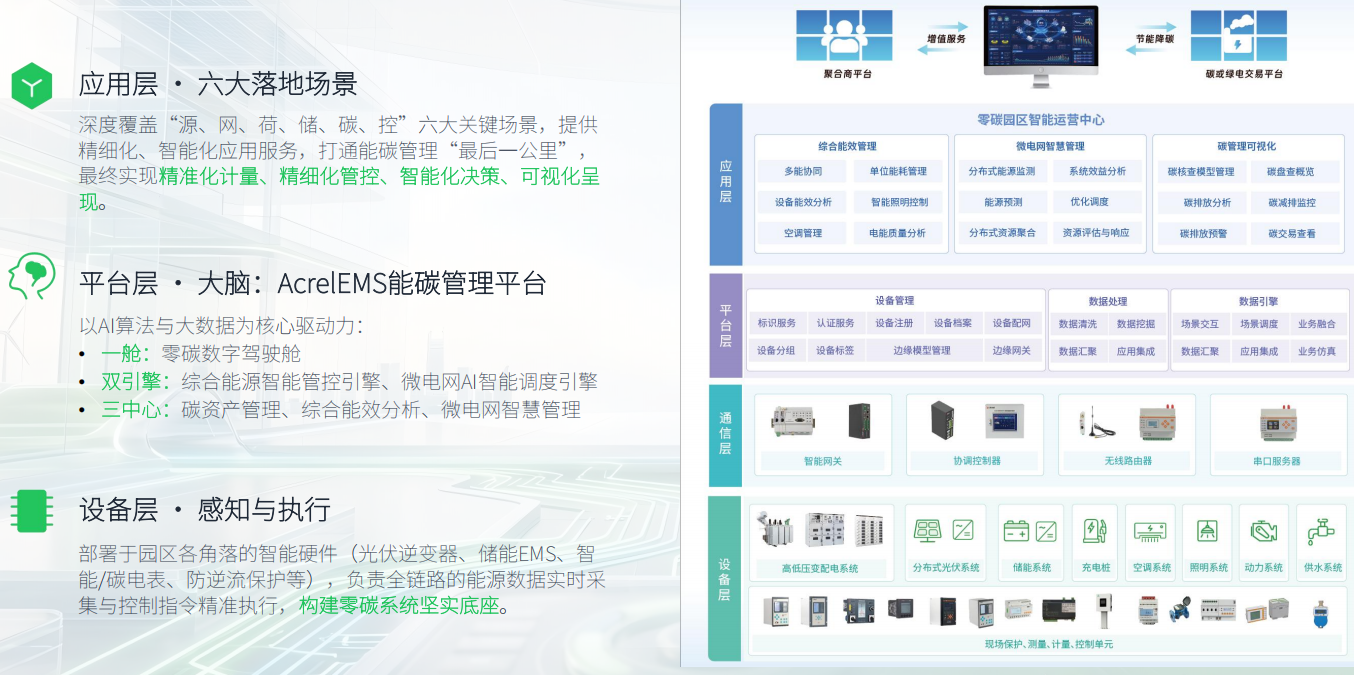The height and width of the screenshot is (675, 1354).
Task: Click the brain head platform layer icon
Action: click(x=31, y=277)
